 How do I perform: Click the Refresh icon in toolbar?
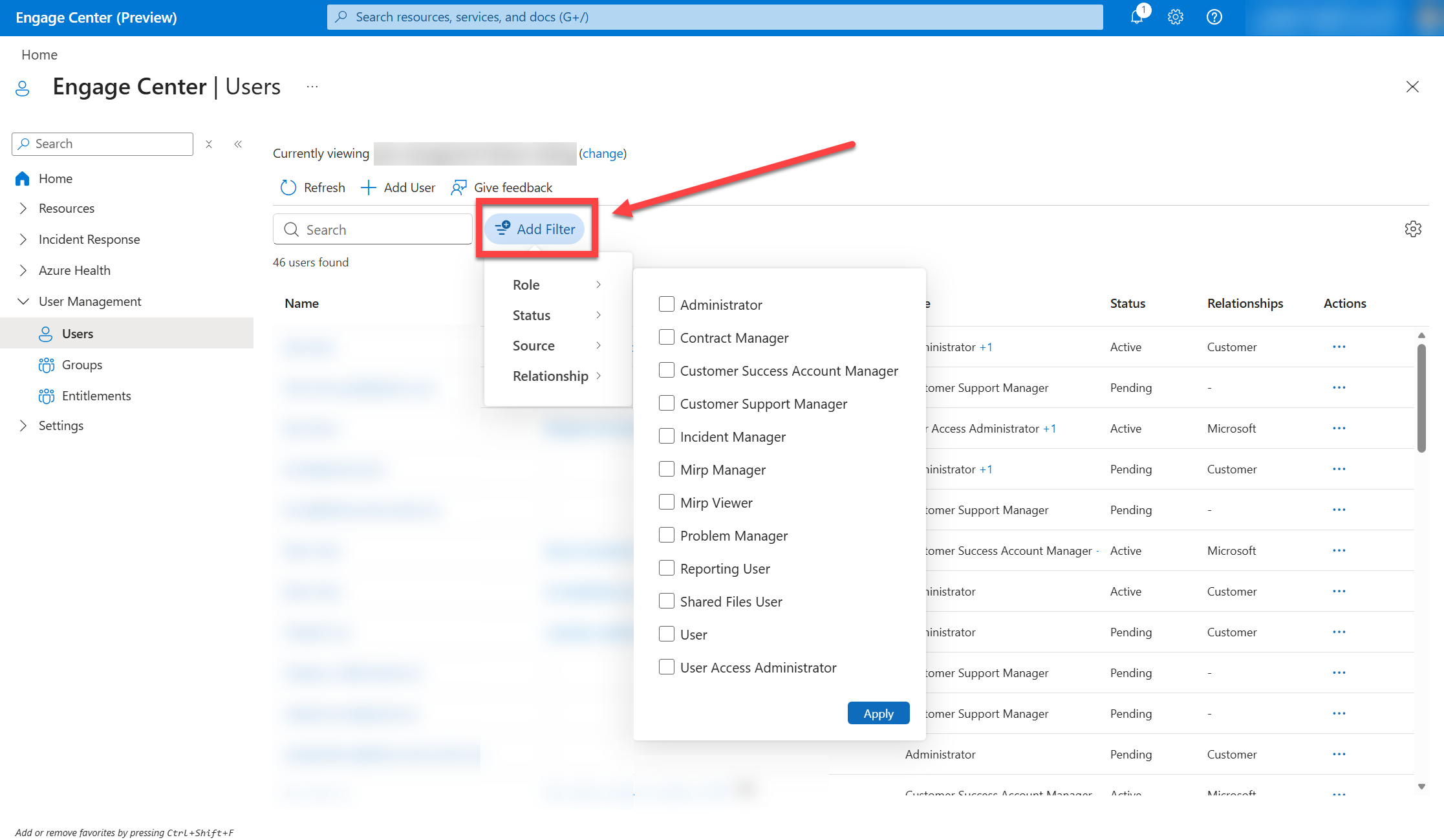288,188
